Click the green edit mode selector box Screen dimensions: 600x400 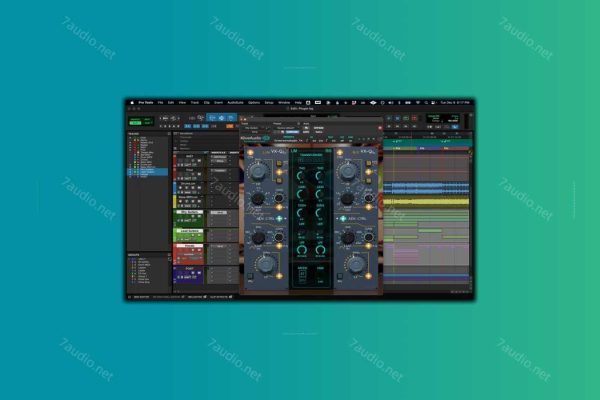(x=135, y=121)
